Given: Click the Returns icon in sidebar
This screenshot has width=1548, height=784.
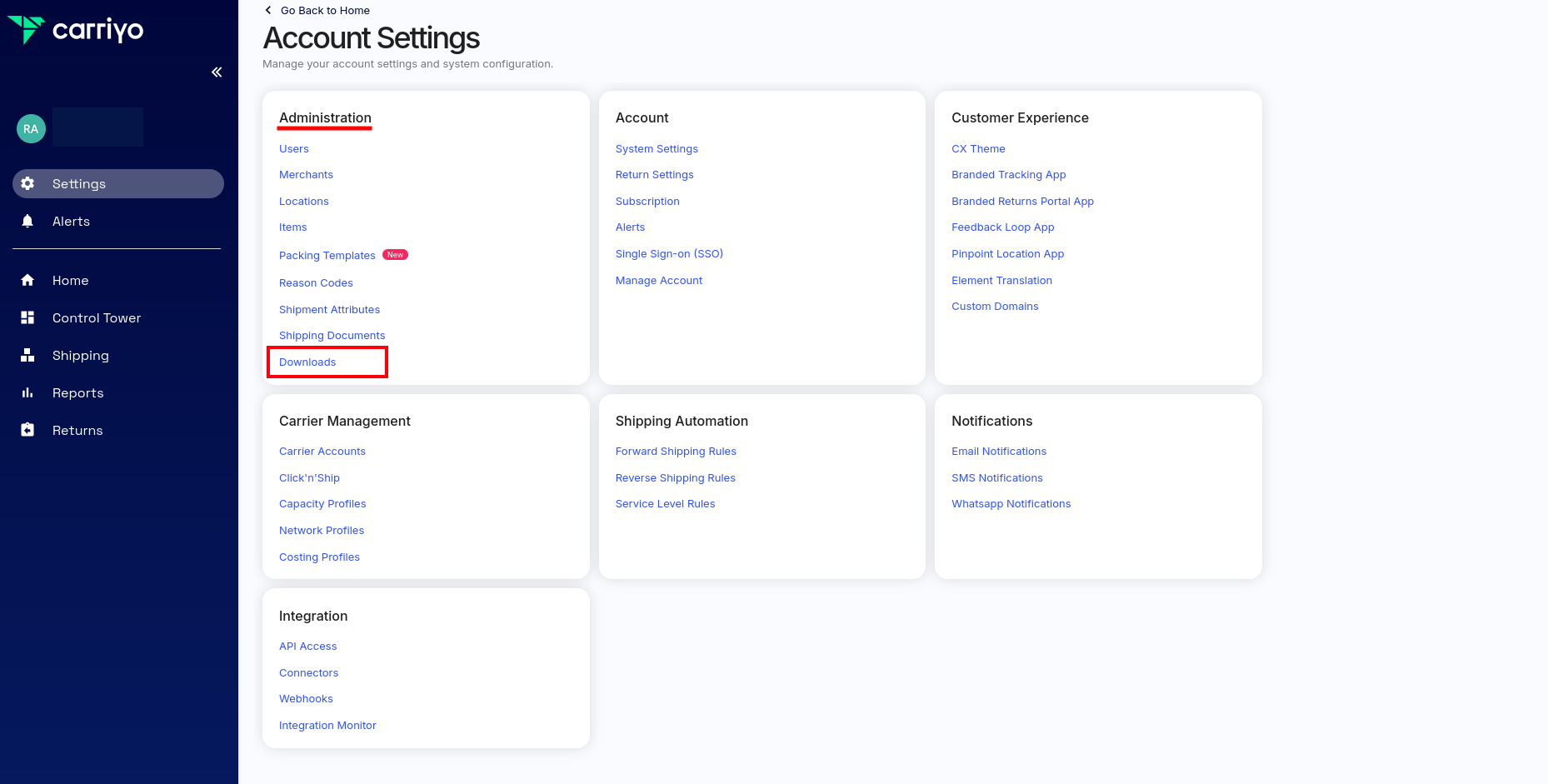Looking at the screenshot, I should 27,430.
